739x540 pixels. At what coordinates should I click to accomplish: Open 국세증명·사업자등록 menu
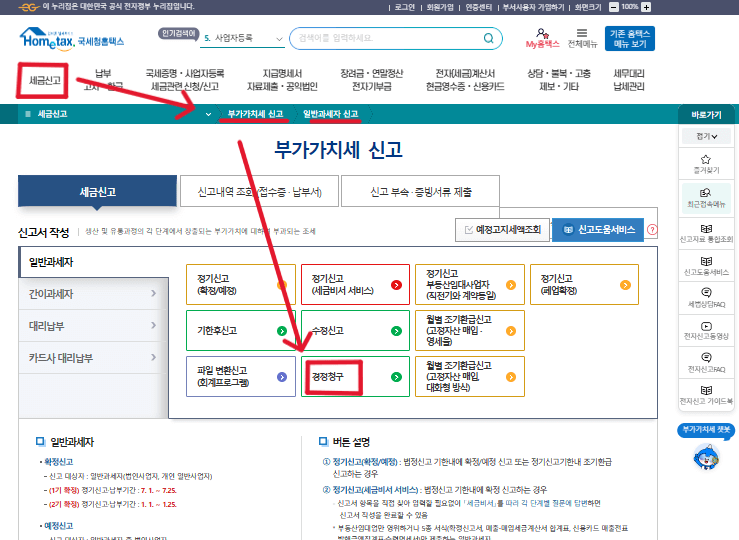click(185, 80)
